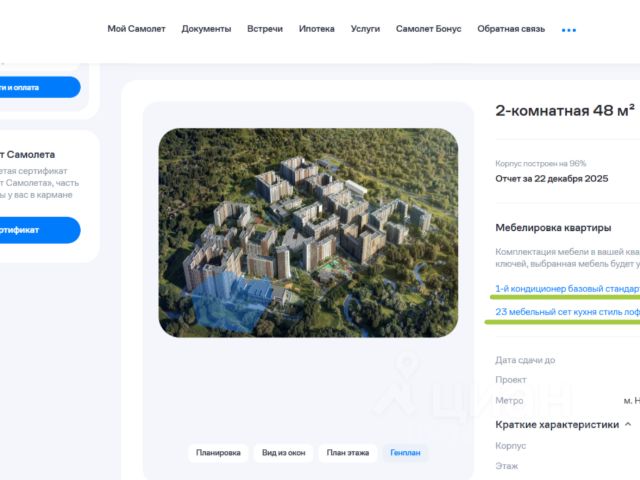This screenshot has width=640, height=480.
Task: Click Корпус построен на 96% text
Action: [541, 164]
